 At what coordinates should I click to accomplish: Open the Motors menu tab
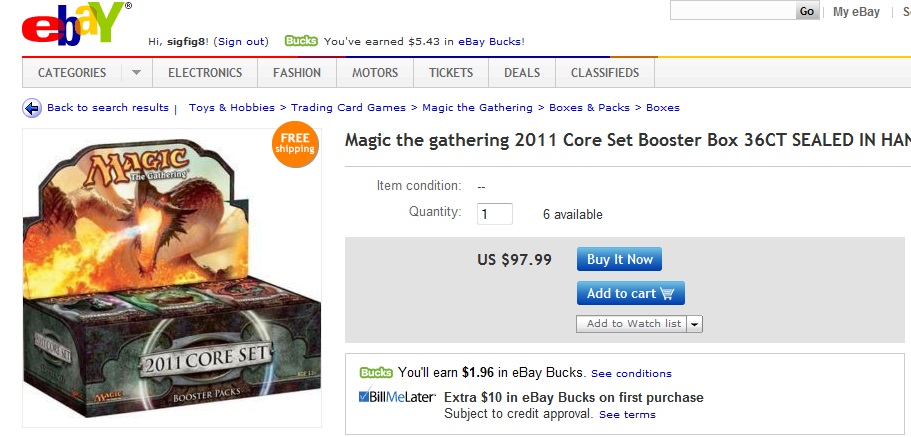click(x=375, y=73)
